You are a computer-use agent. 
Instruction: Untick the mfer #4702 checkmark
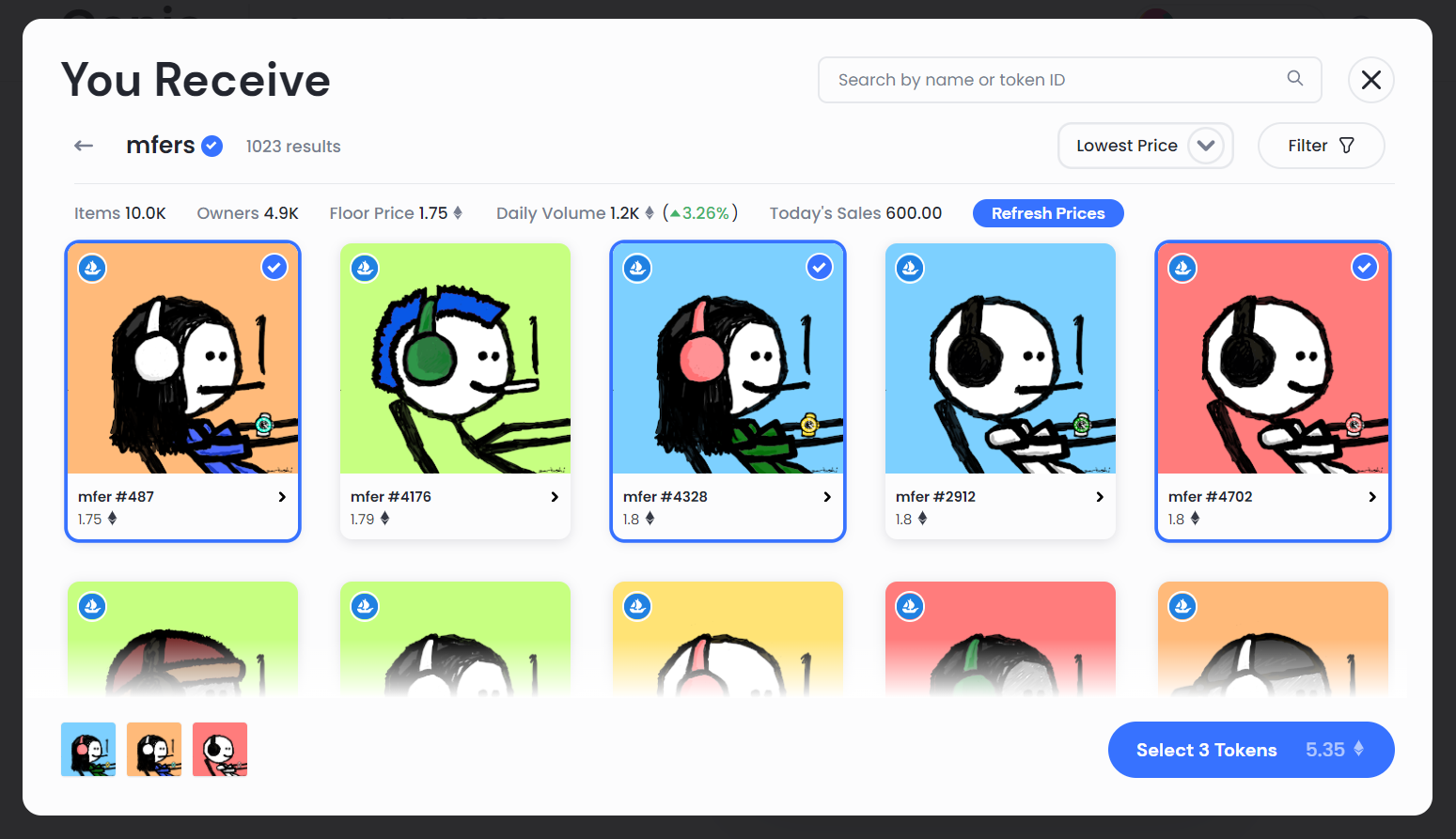tap(1365, 268)
